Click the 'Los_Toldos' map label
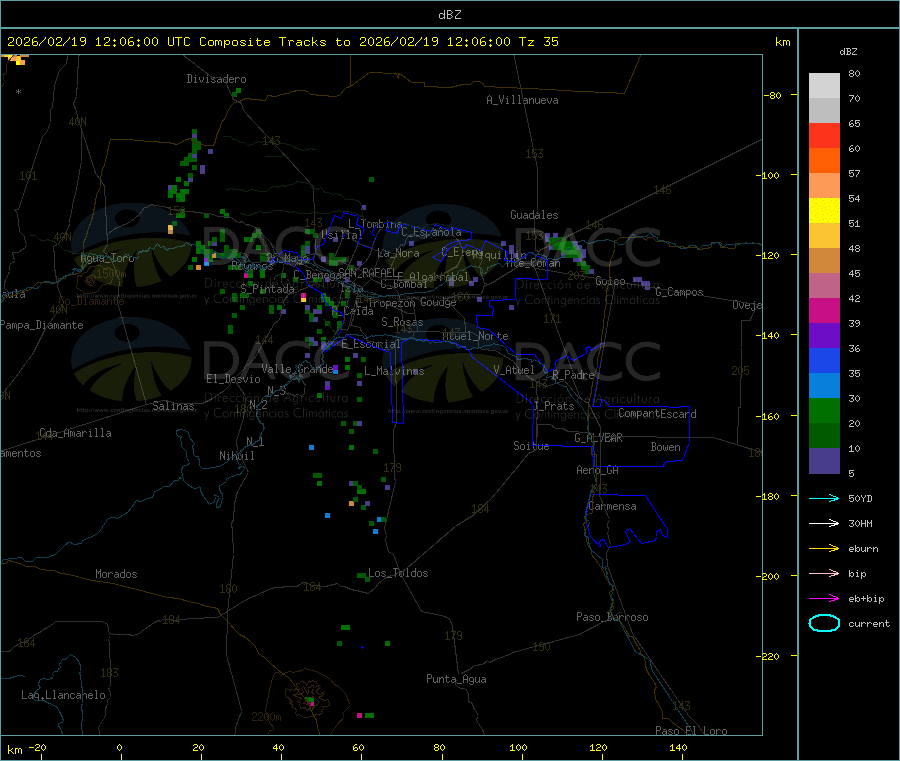Viewport: 900px width, 761px height. click(x=398, y=573)
